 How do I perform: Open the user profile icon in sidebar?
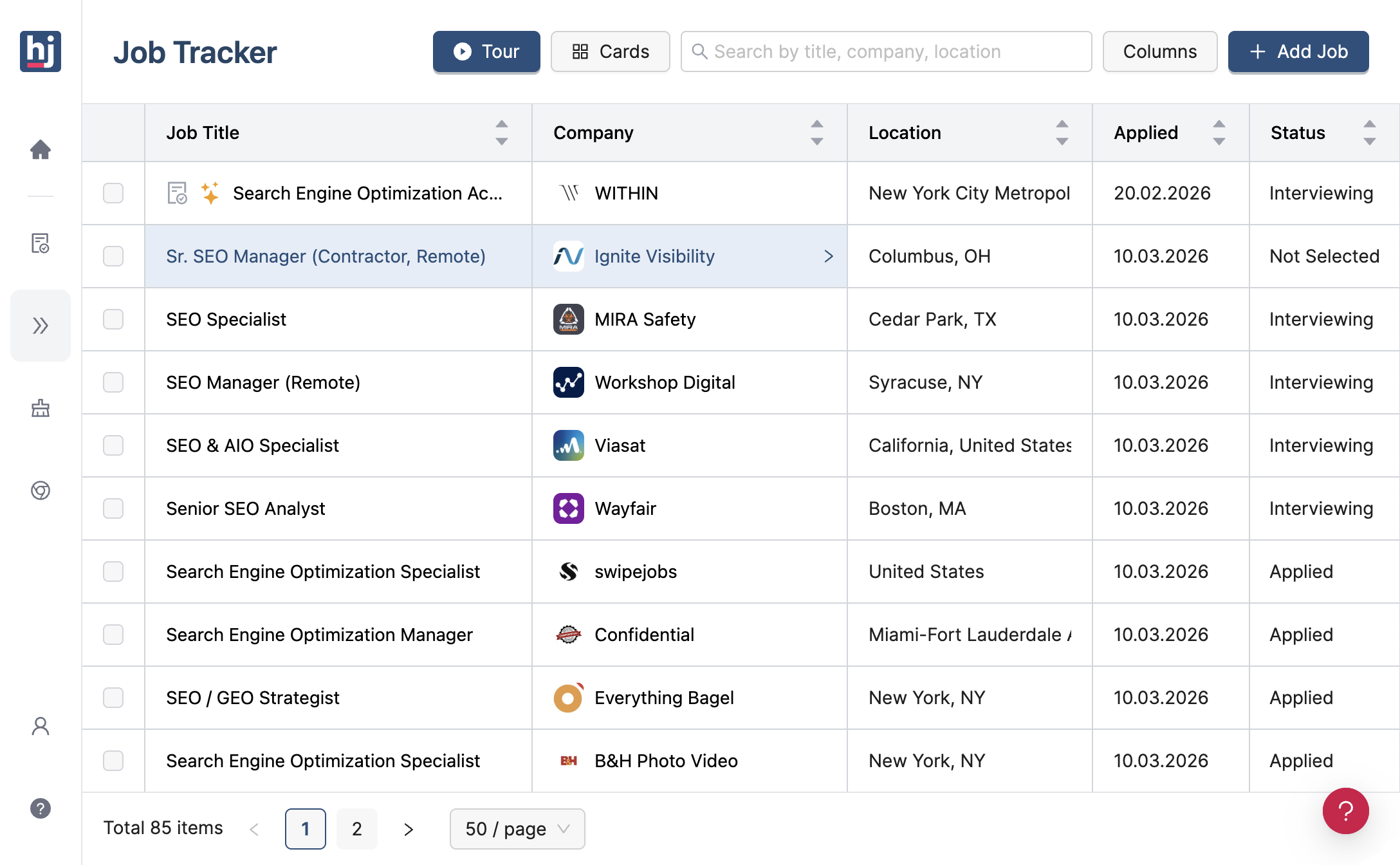coord(41,727)
